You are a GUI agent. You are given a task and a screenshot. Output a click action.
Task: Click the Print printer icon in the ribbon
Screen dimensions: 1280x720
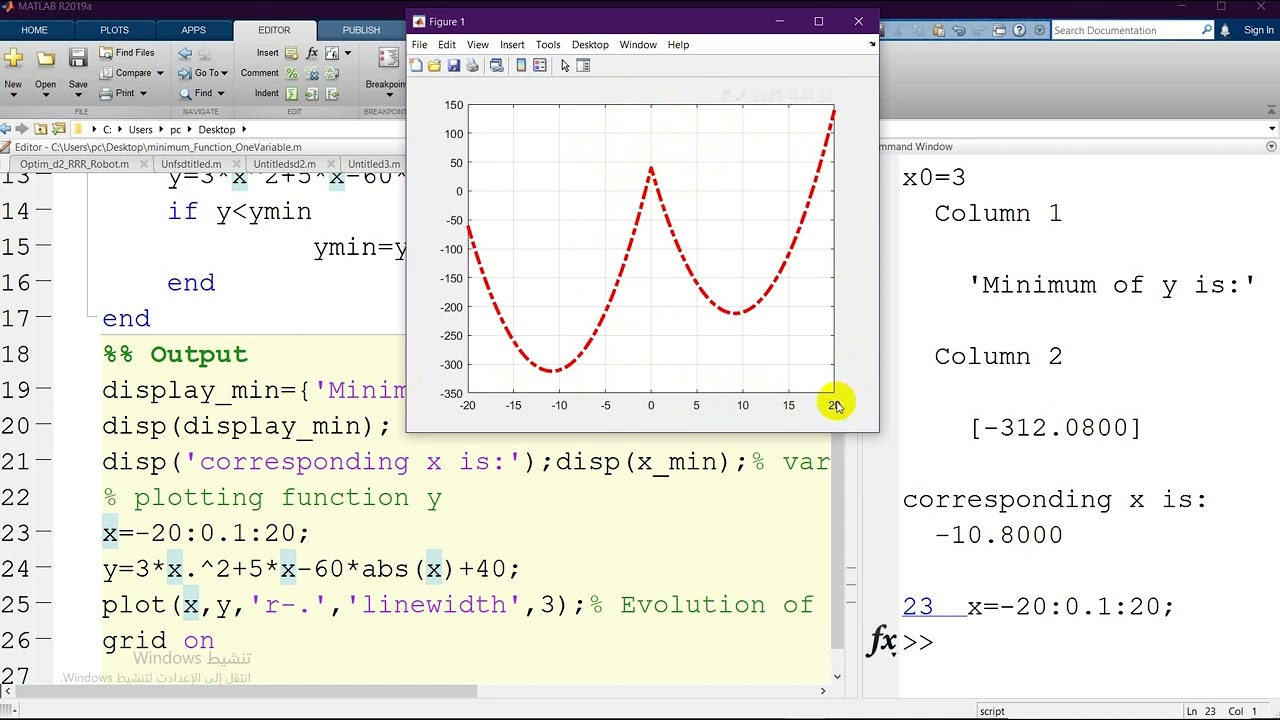pyautogui.click(x=106, y=93)
